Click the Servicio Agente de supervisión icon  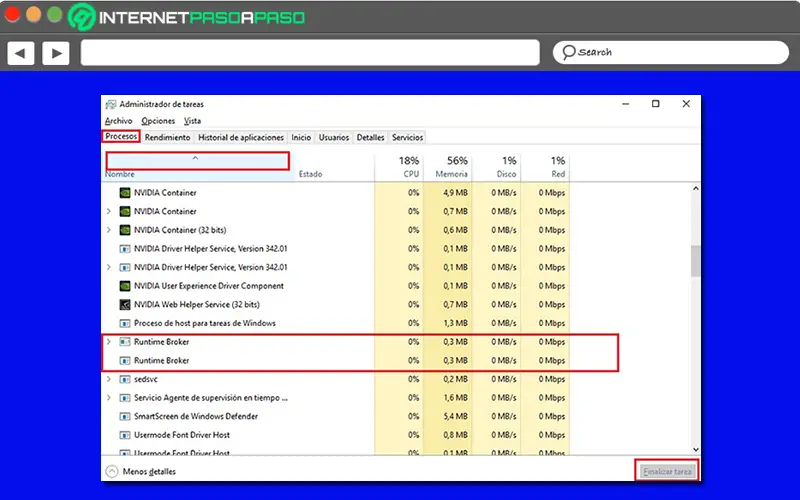pyautogui.click(x=124, y=398)
